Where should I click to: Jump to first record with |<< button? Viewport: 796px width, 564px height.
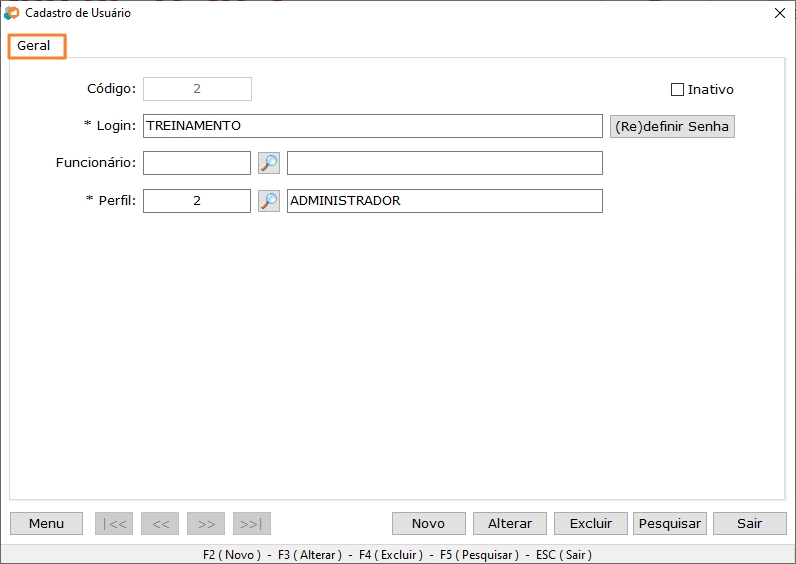point(114,524)
